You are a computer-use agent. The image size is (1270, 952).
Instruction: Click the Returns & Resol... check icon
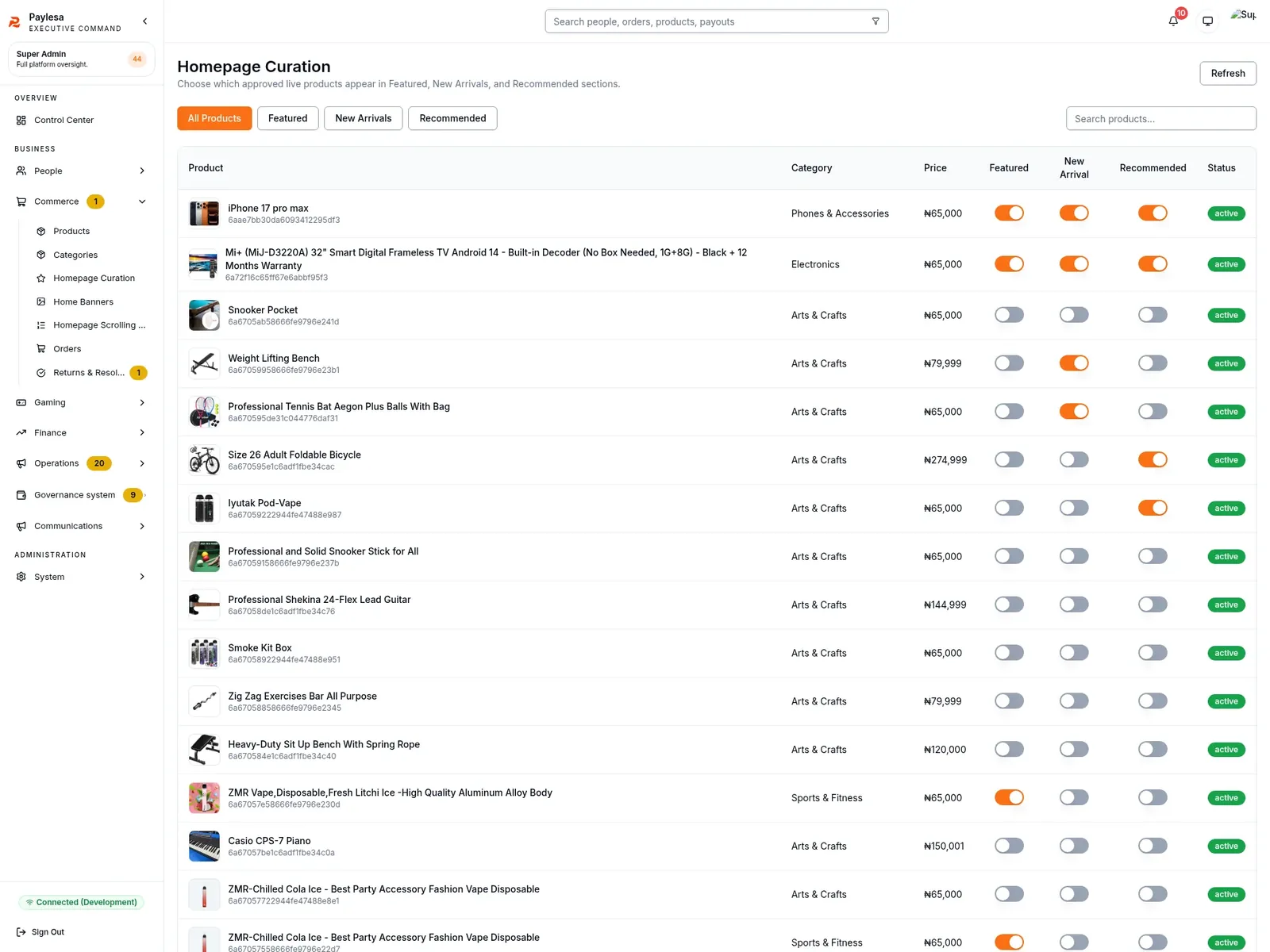click(41, 373)
